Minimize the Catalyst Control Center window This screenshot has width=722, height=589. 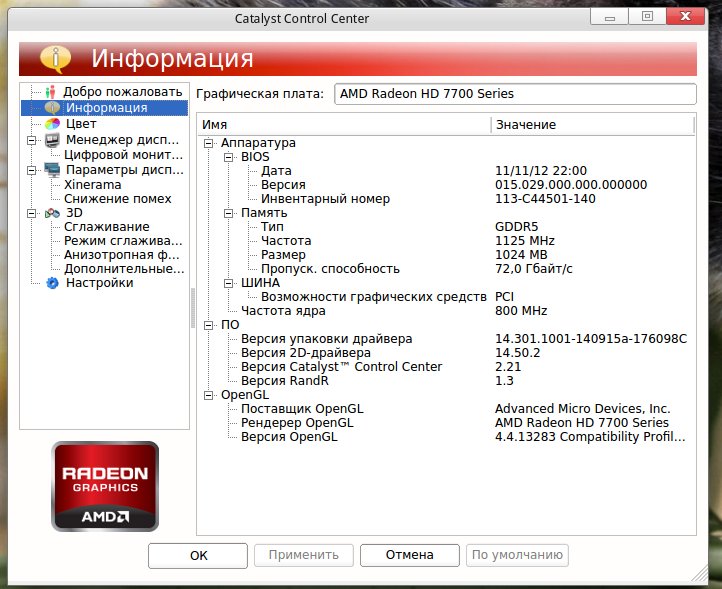610,17
